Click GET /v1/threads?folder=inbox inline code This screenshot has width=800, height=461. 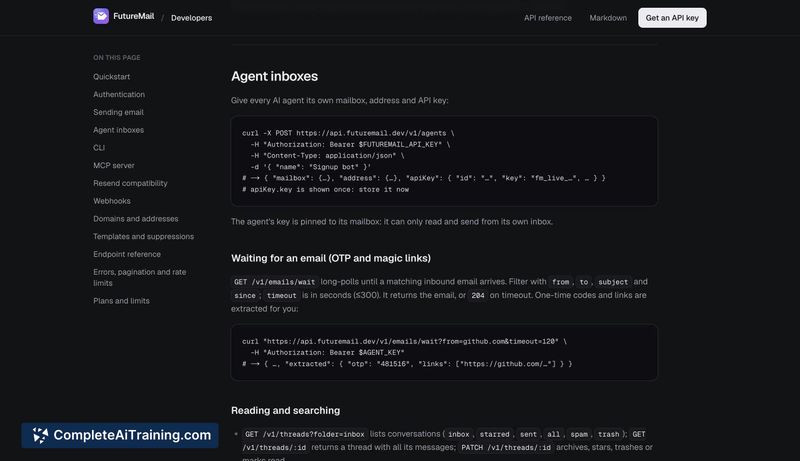[305, 434]
